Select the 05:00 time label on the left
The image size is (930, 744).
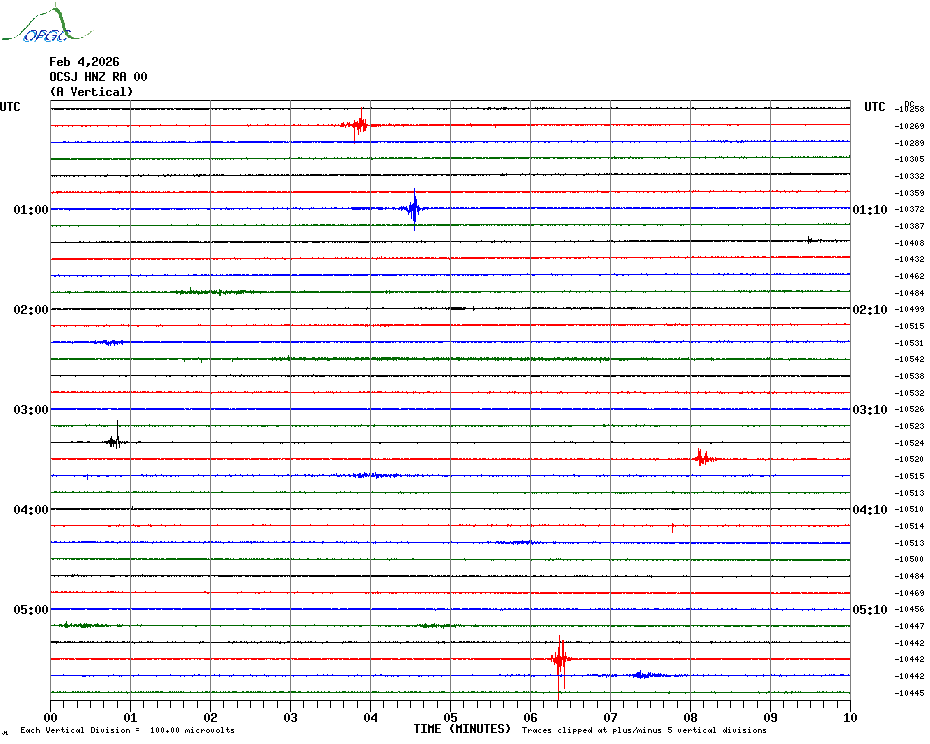31,610
